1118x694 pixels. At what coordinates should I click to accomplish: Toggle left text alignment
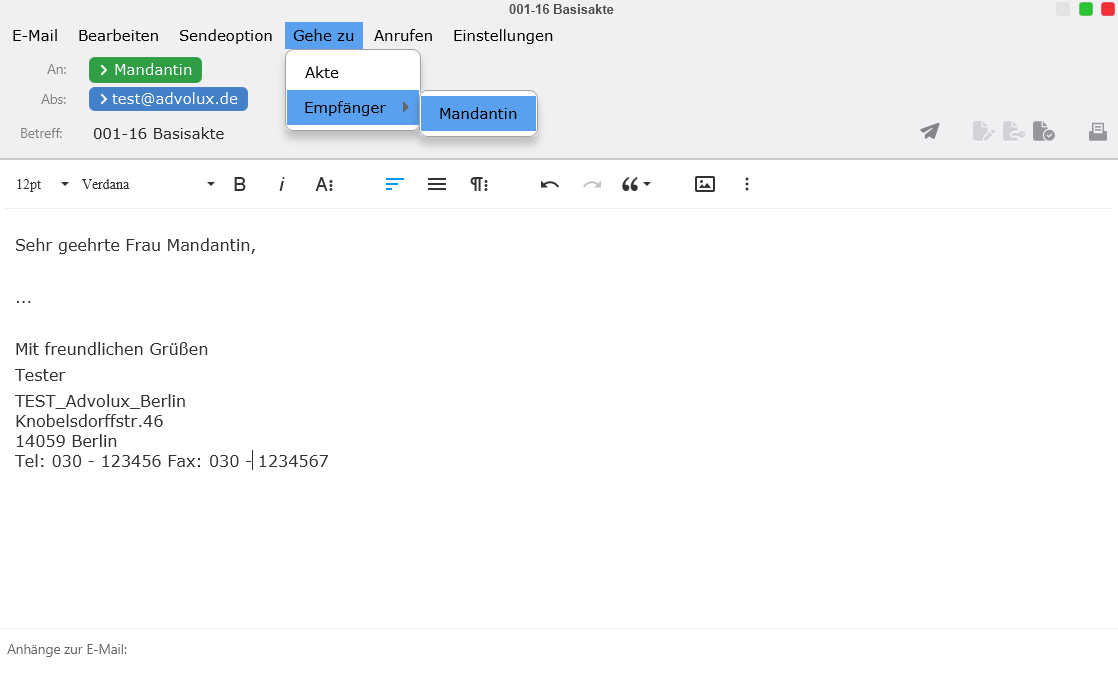pyautogui.click(x=394, y=184)
